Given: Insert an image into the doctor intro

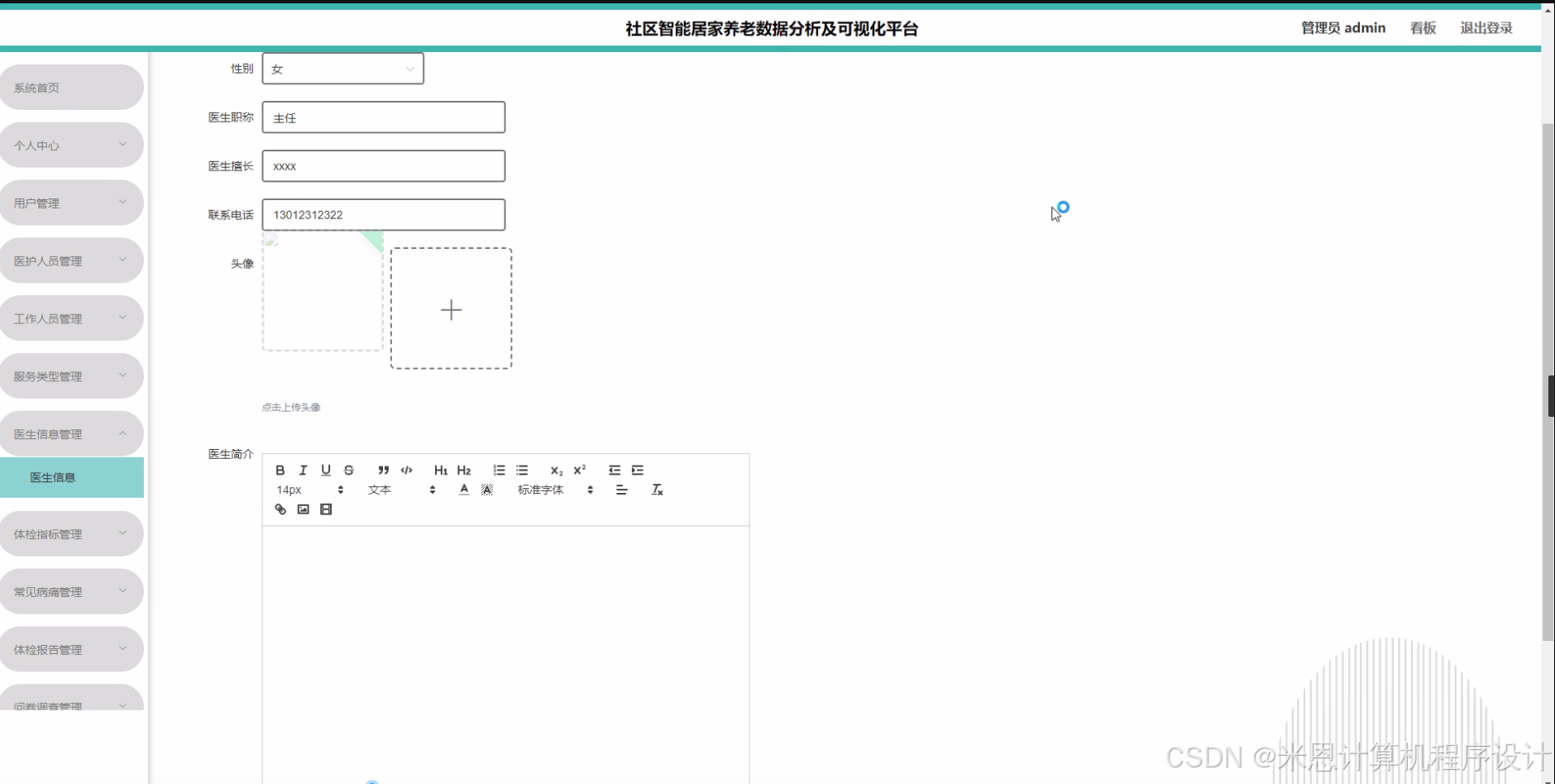Looking at the screenshot, I should (303, 509).
